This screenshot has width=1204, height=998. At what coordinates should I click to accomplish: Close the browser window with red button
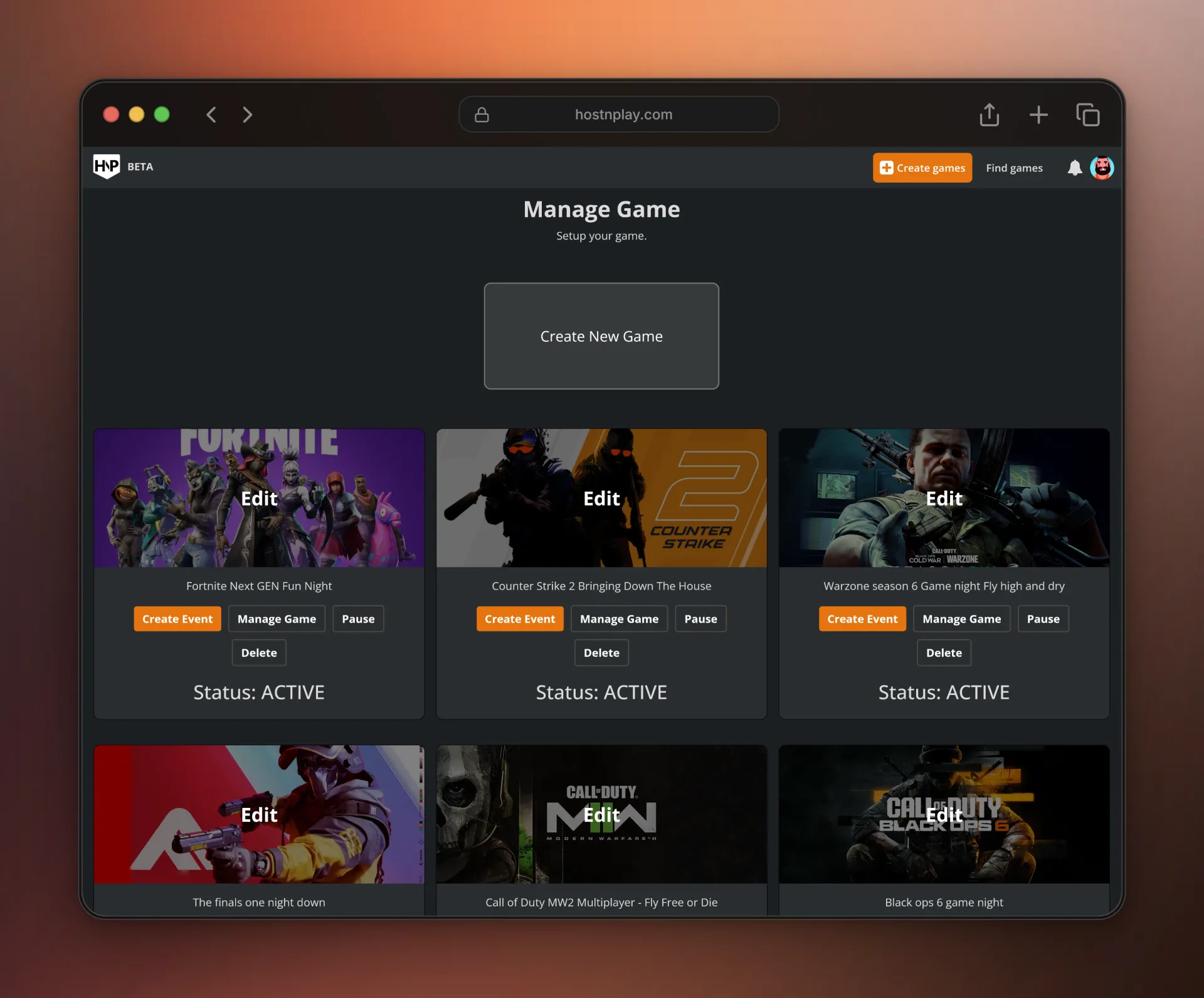111,114
